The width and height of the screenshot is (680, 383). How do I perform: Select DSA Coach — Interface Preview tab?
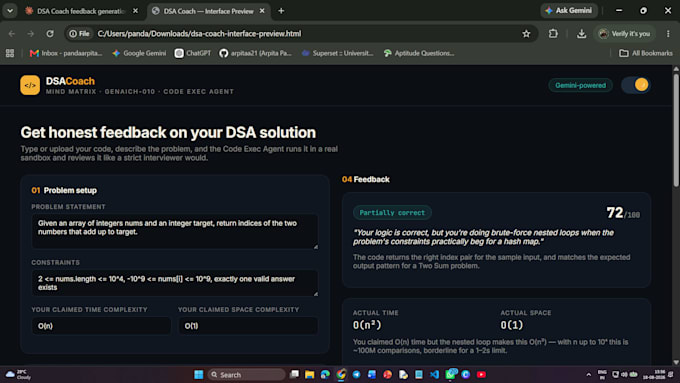click(208, 11)
